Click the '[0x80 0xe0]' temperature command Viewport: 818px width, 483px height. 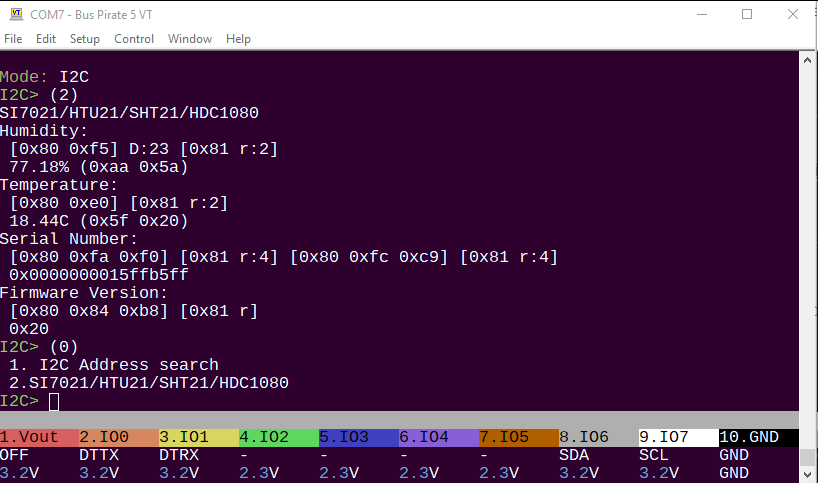pyautogui.click(x=64, y=203)
